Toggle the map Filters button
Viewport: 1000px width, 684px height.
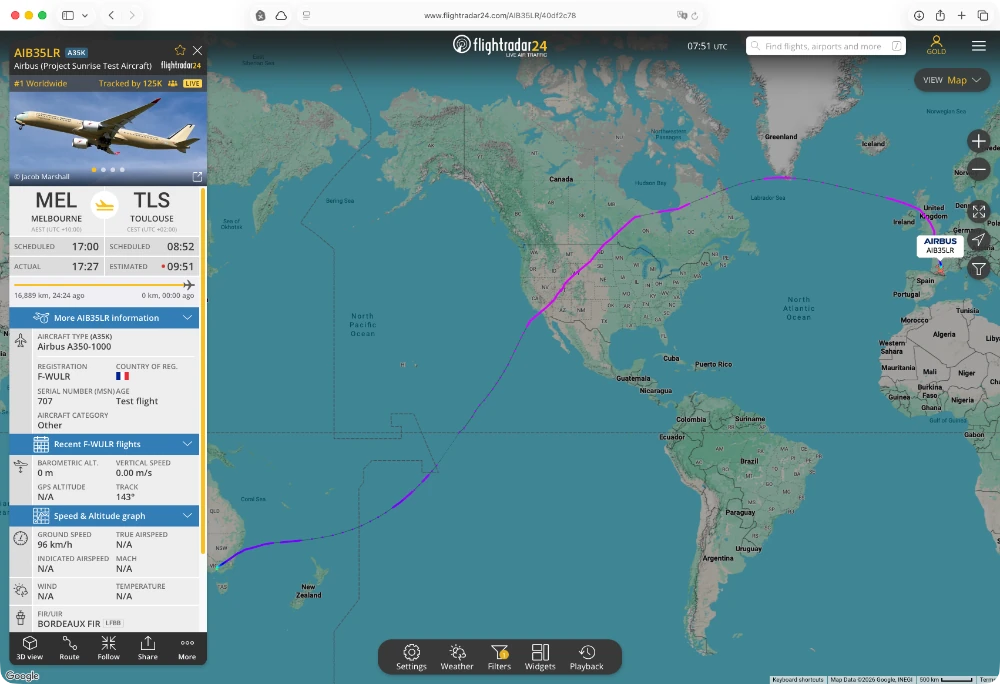pos(499,657)
